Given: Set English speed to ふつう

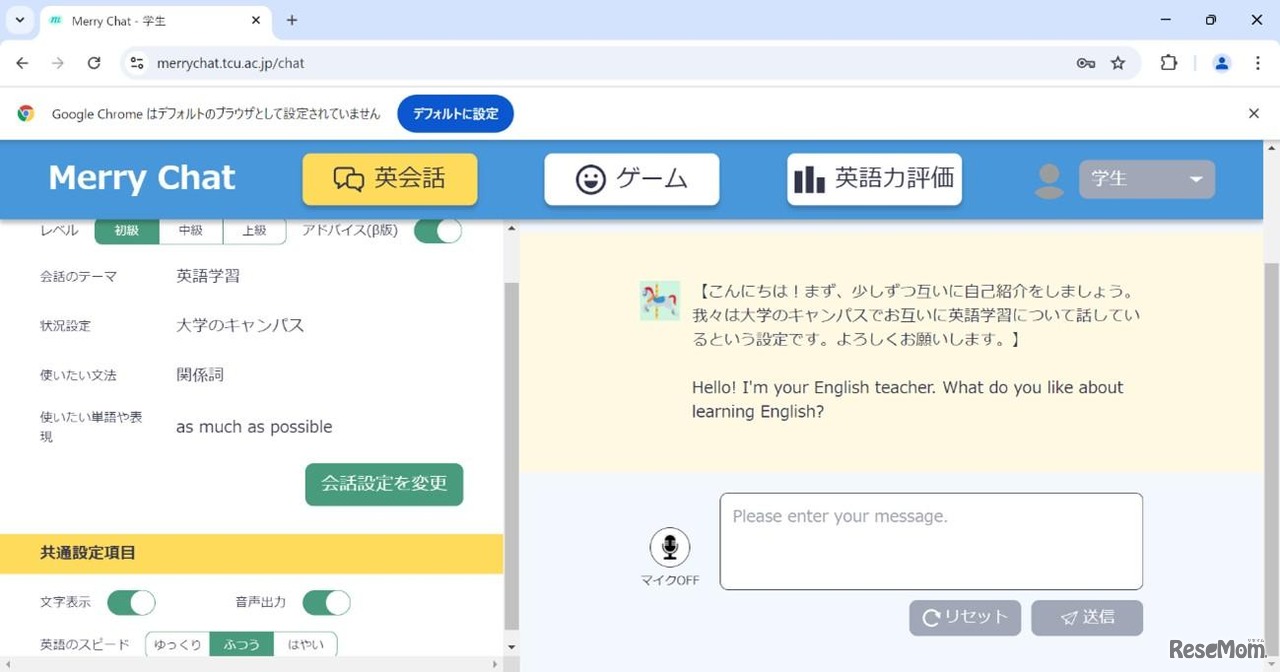Looking at the screenshot, I should [x=241, y=644].
